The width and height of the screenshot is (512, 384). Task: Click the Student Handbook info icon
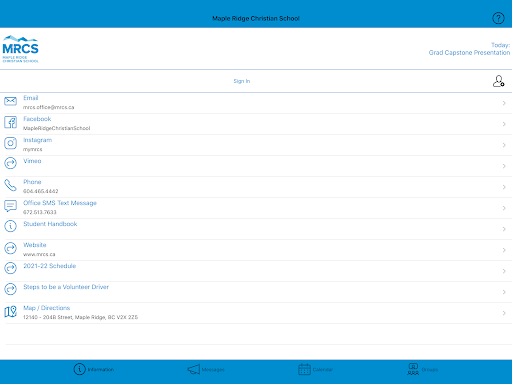pyautogui.click(x=10, y=226)
